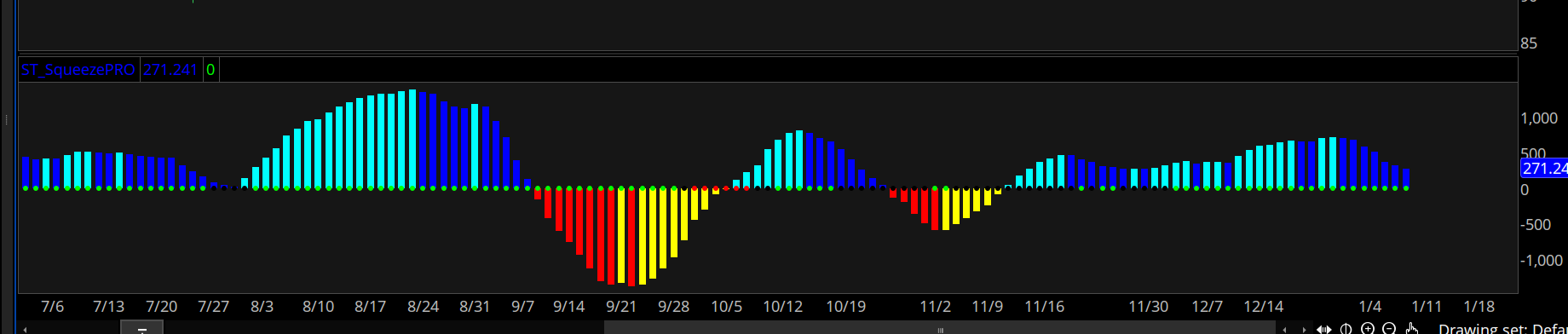Click the 11/16 date label

(1045, 307)
